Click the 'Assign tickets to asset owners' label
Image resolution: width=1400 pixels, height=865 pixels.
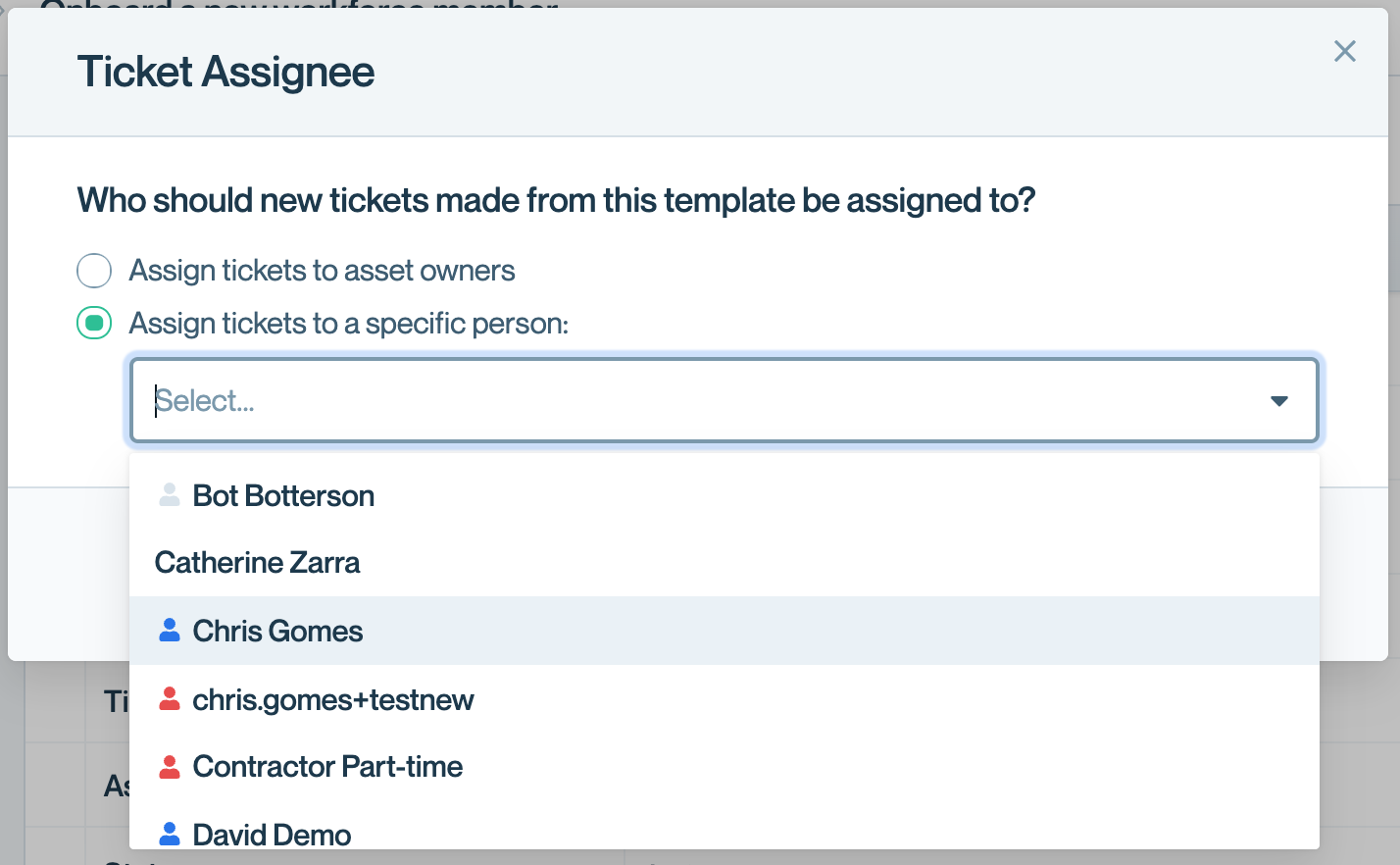pos(322,271)
